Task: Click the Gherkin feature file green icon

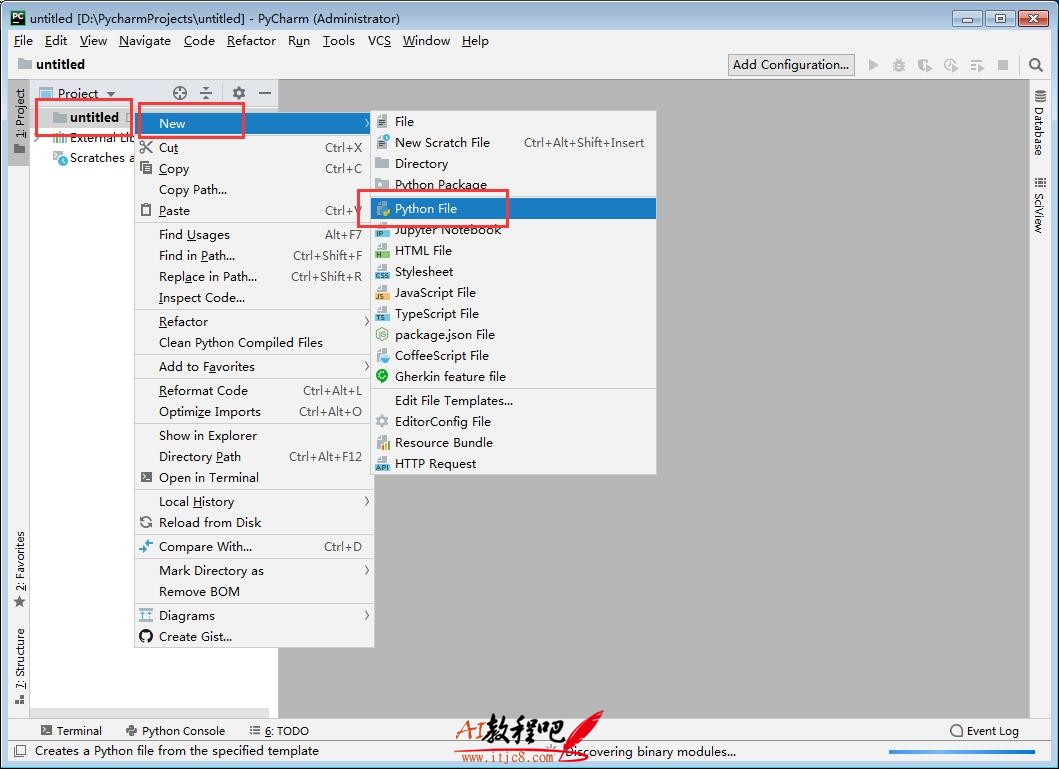Action: pos(382,376)
